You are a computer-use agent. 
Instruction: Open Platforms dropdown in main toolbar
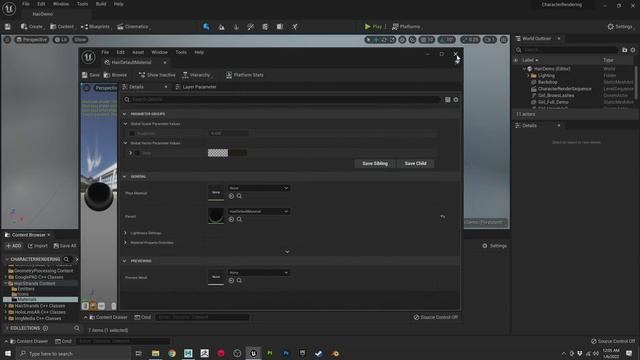click(407, 27)
